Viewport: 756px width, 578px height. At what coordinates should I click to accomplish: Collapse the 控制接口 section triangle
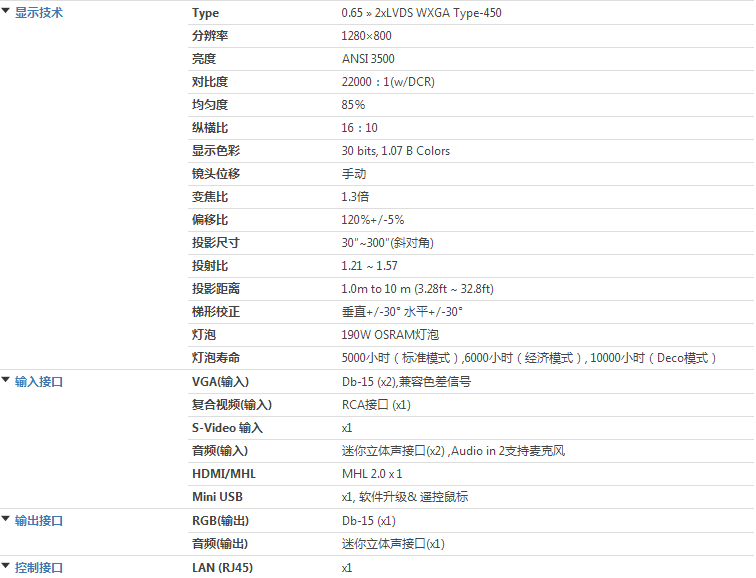[6, 566]
